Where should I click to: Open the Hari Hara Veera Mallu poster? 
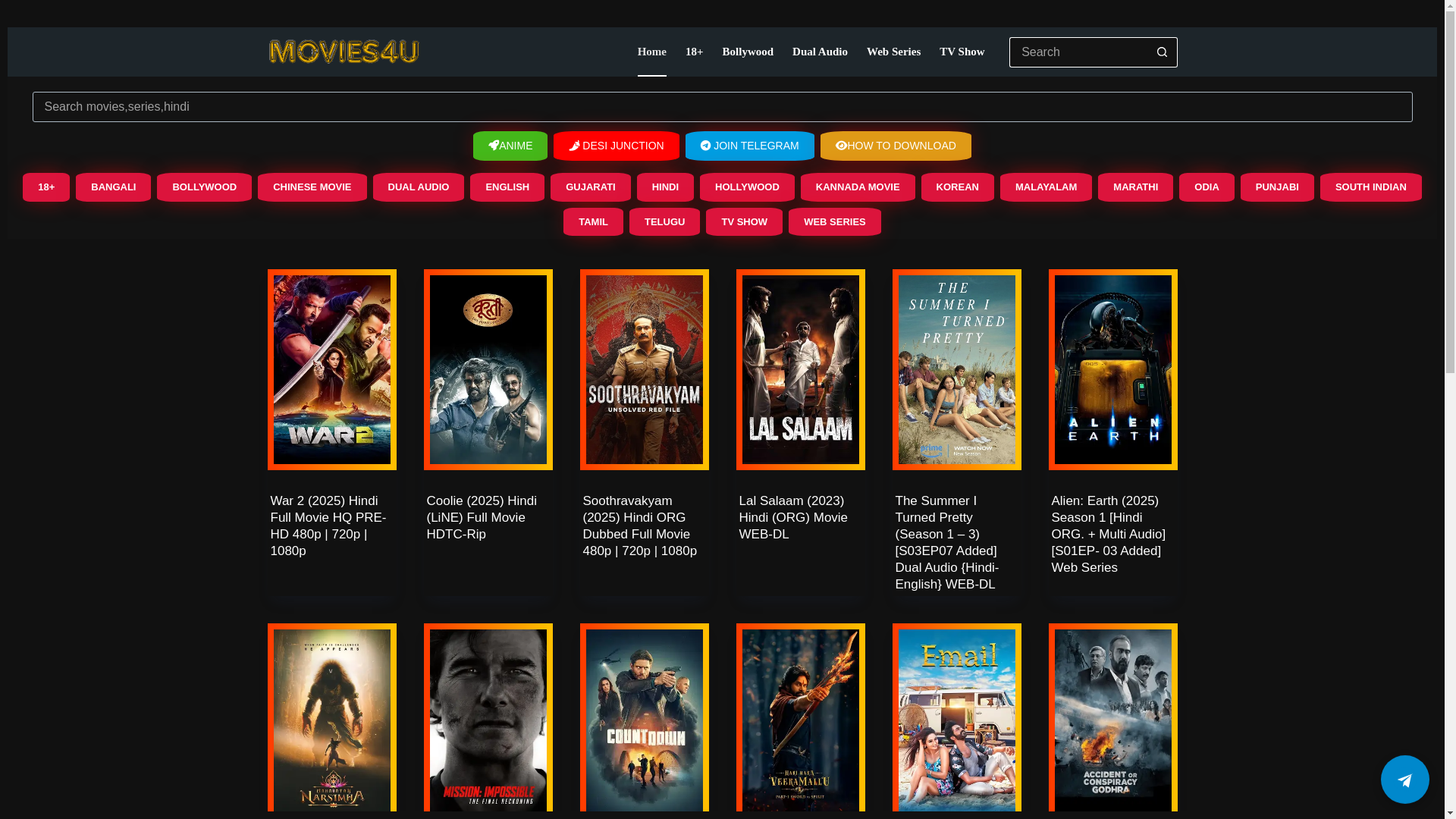point(801,718)
